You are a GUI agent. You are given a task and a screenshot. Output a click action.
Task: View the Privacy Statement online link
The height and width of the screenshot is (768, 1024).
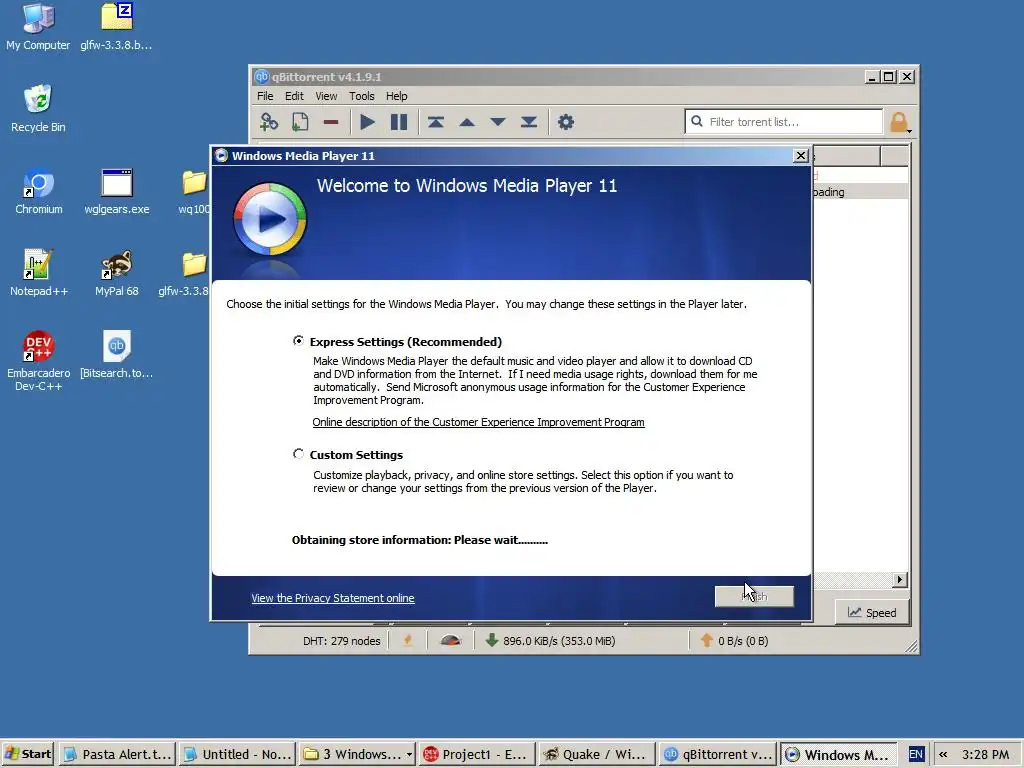[332, 598]
